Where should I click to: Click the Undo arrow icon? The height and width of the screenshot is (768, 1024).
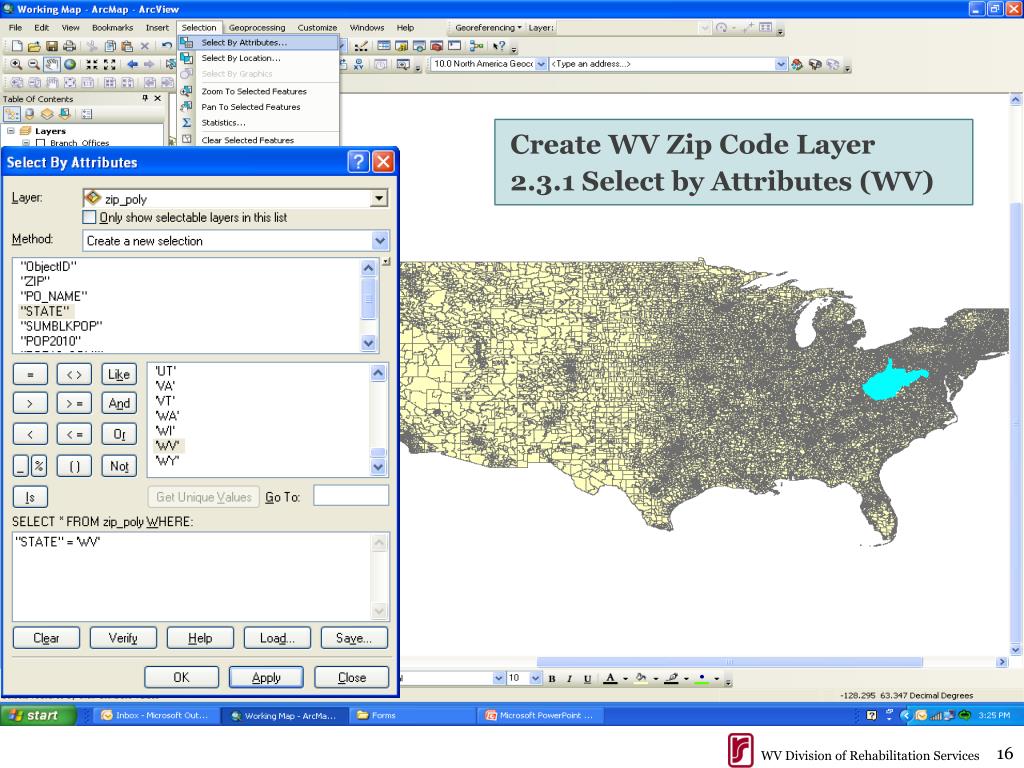(167, 46)
